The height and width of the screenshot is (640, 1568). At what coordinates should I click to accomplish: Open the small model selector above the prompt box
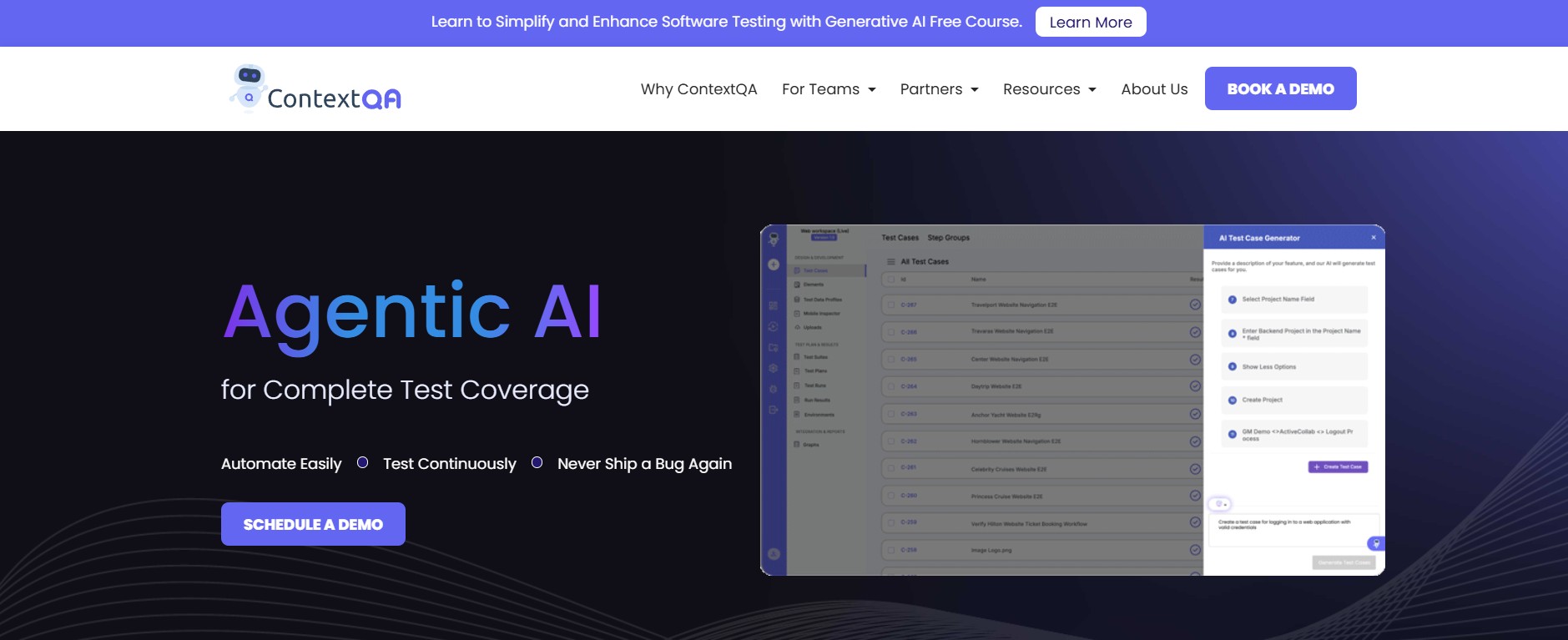[1219, 504]
